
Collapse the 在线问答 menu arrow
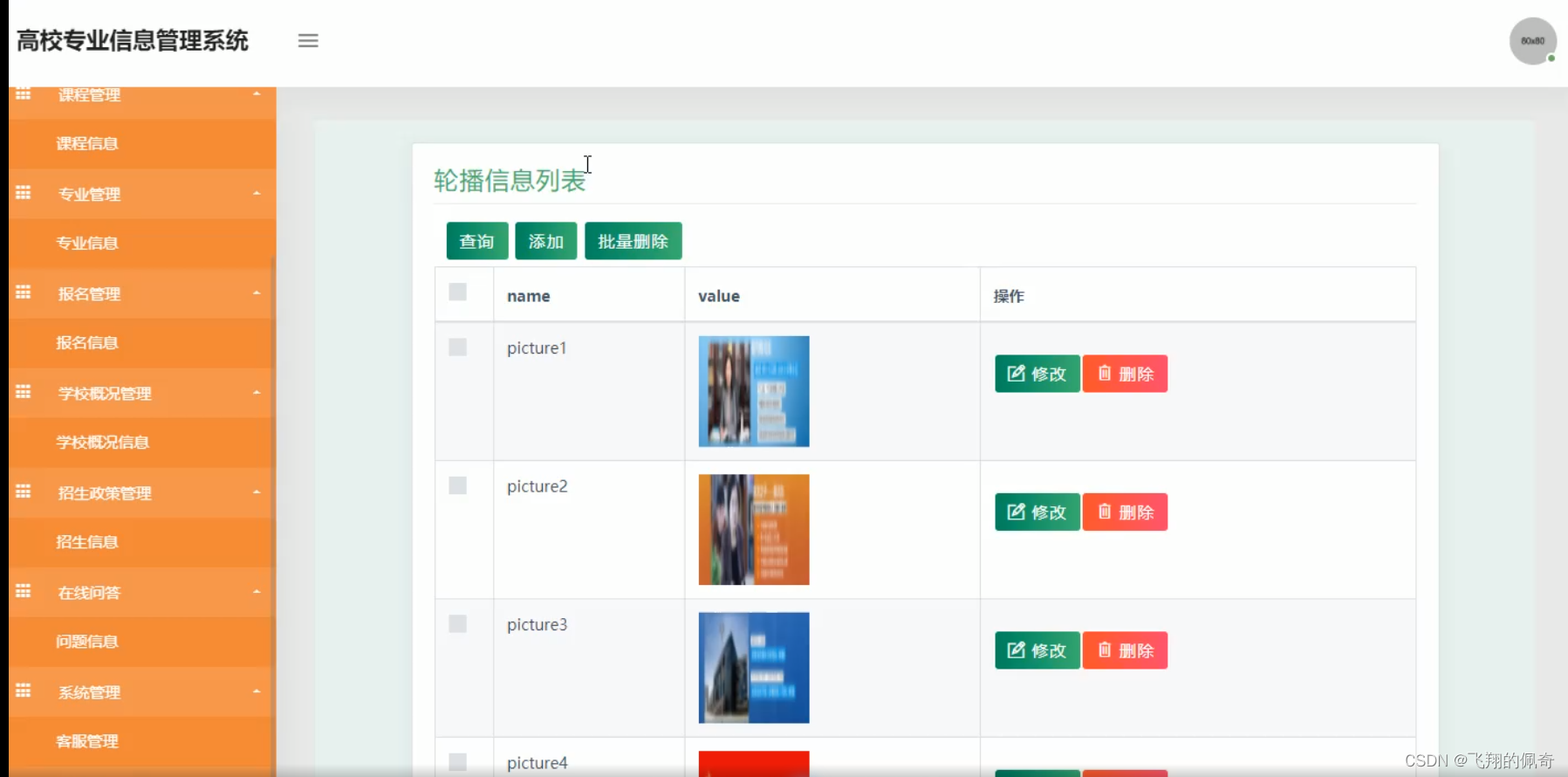click(x=257, y=591)
